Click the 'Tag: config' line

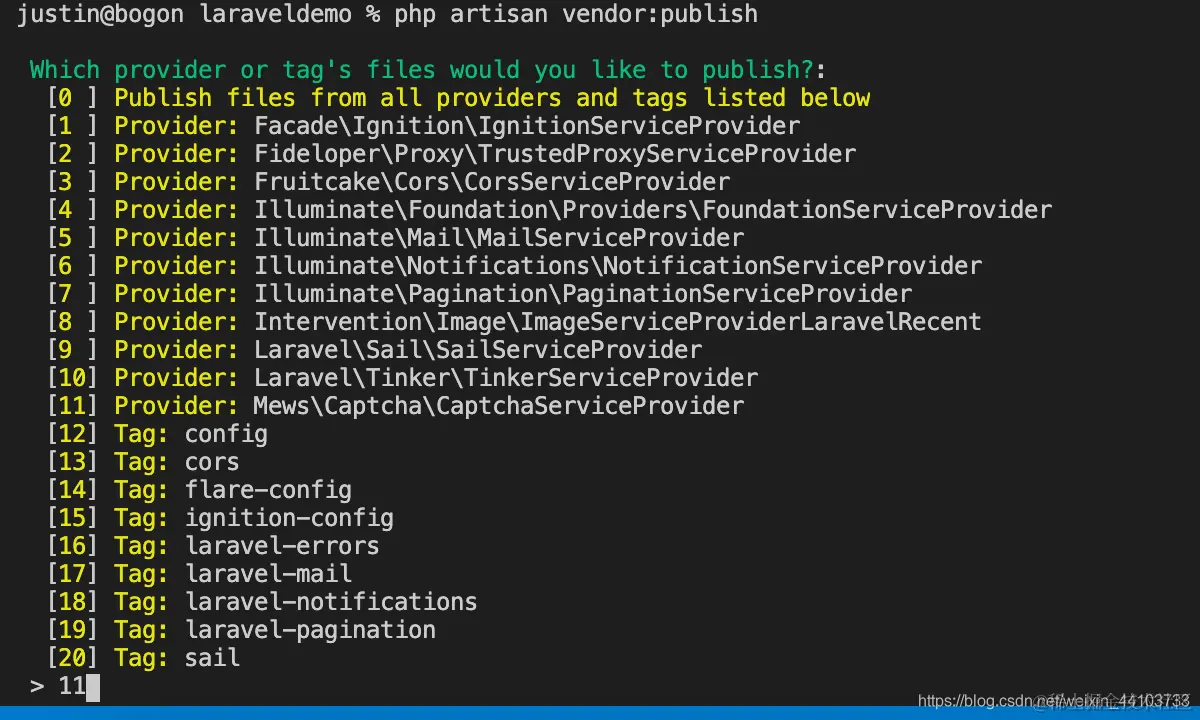coord(157,434)
